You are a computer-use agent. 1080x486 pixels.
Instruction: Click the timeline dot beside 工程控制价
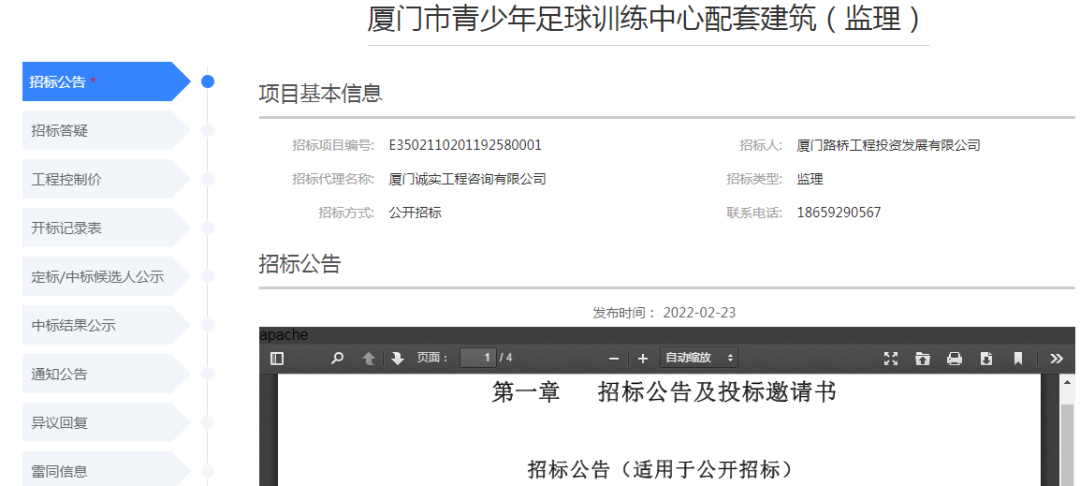pos(207,179)
